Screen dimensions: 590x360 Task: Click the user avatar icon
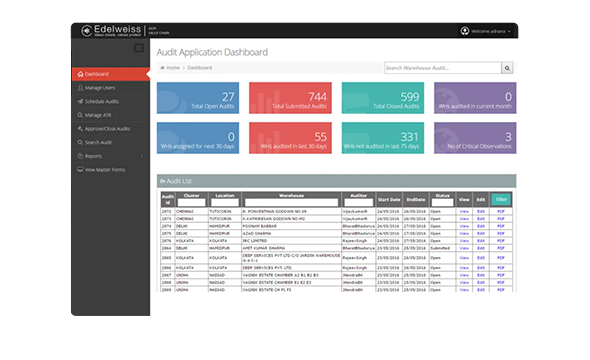point(465,31)
